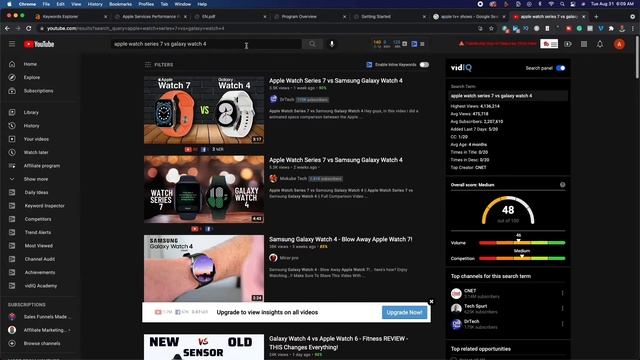Open options menu for the Tech Spurt channel

tap(562, 309)
